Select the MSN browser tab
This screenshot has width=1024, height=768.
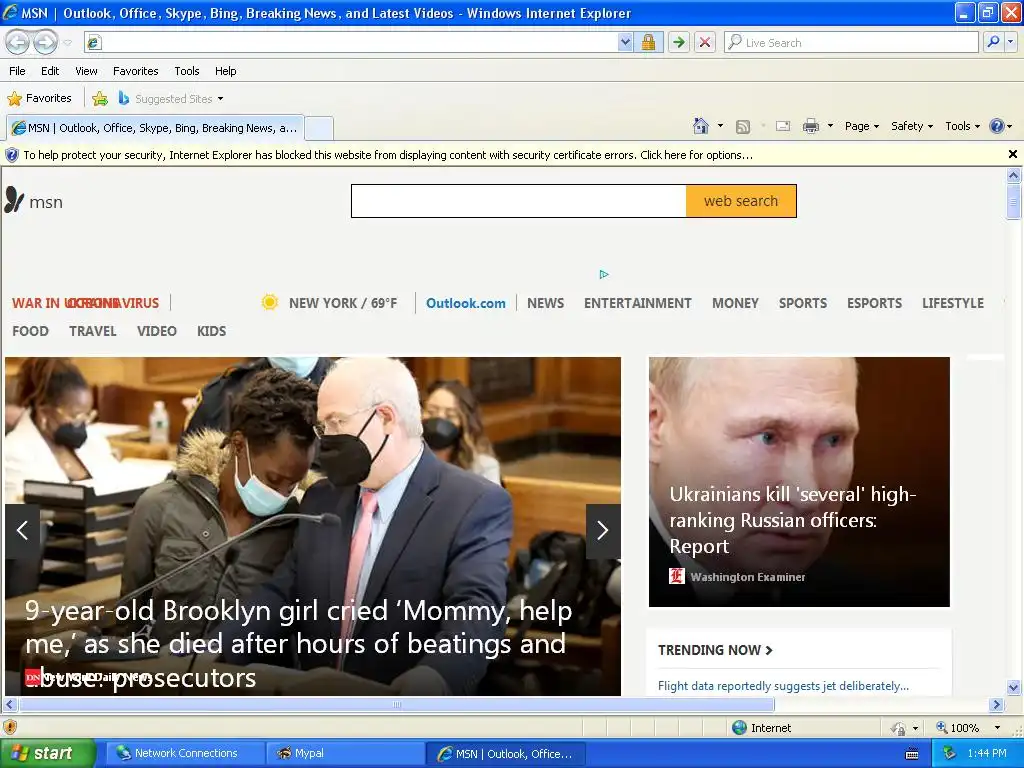pos(155,128)
